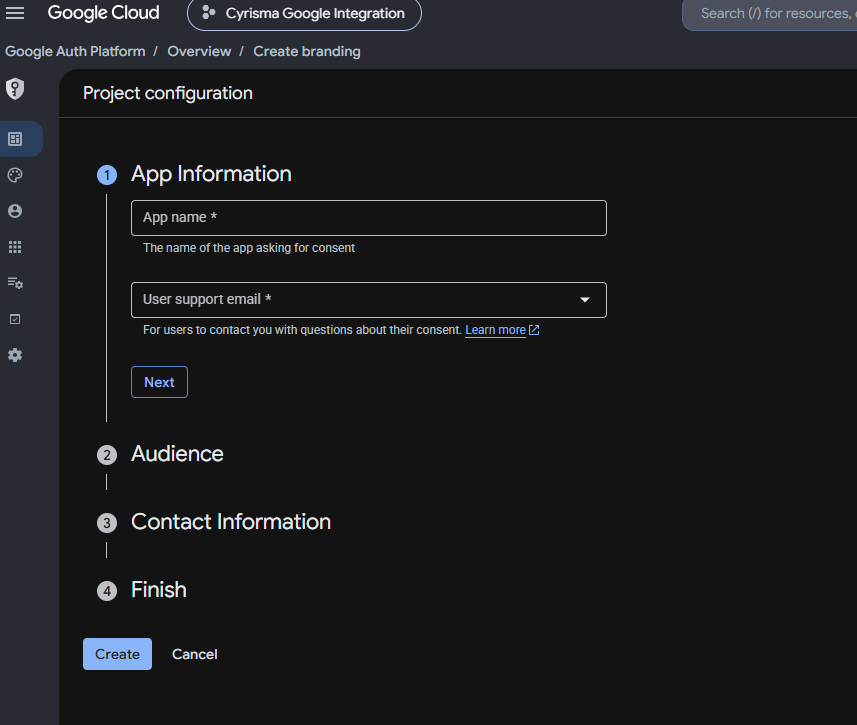The image size is (857, 725).
Task: Open Branding via the palette sidebar icon
Action: [15, 175]
